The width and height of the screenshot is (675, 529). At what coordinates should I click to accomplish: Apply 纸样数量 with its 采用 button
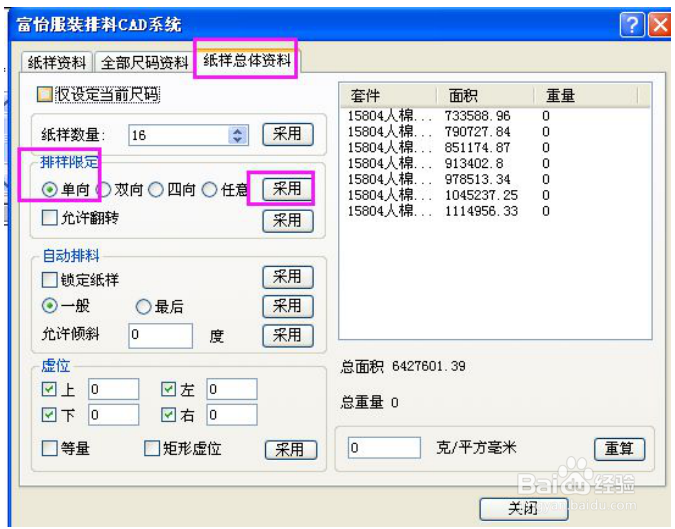pos(288,134)
